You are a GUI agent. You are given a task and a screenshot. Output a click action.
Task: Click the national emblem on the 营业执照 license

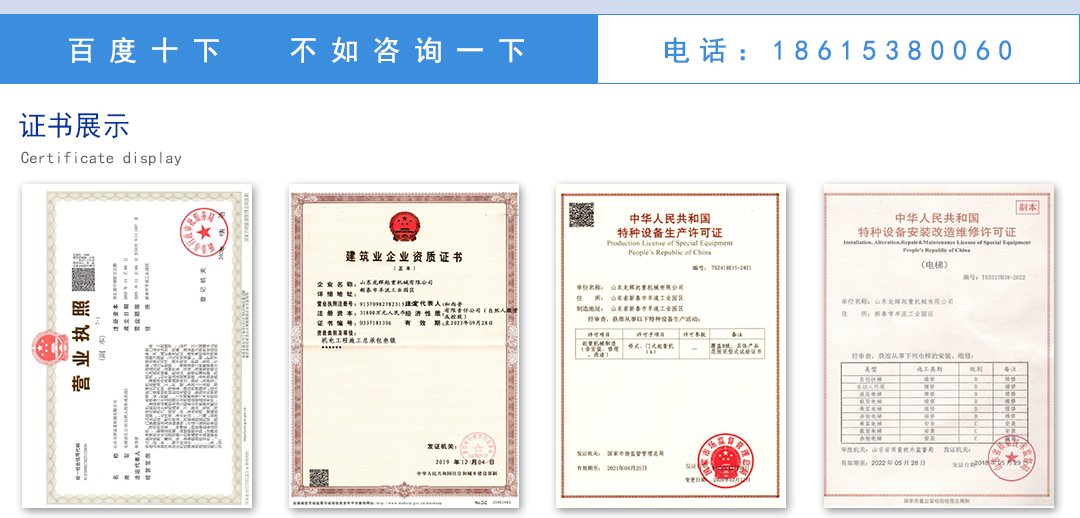pyautogui.click(x=49, y=349)
